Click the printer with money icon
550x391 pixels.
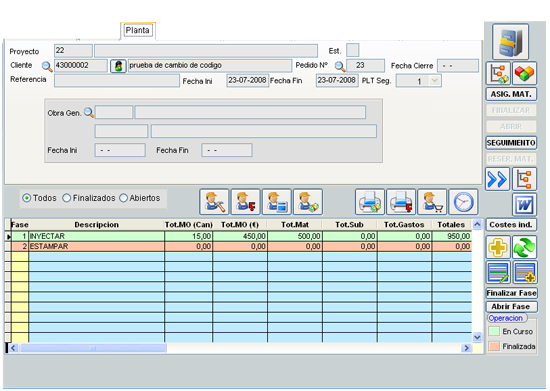pyautogui.click(x=370, y=202)
